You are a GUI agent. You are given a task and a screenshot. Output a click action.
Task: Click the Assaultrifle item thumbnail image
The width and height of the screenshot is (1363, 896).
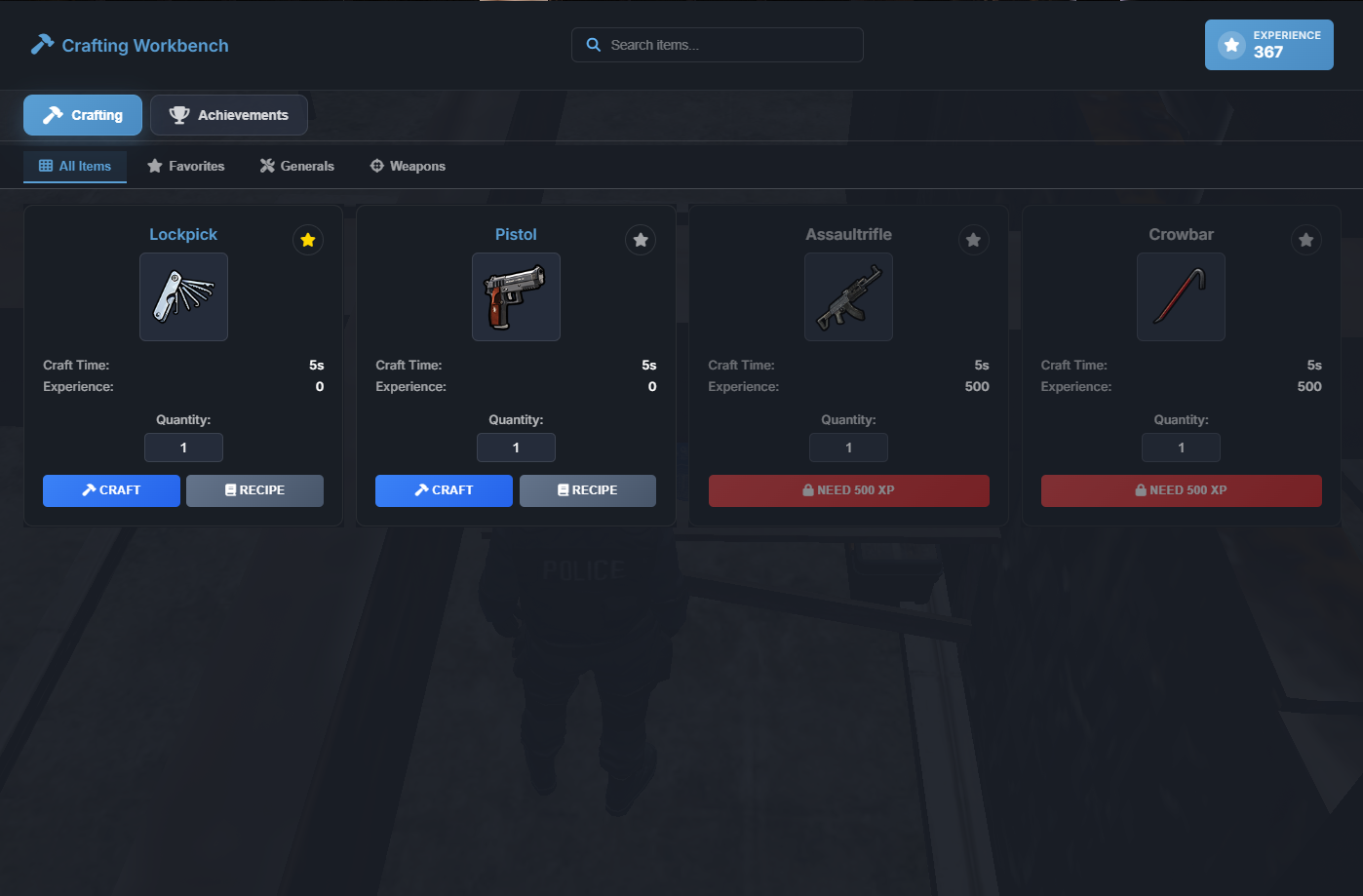tap(848, 296)
